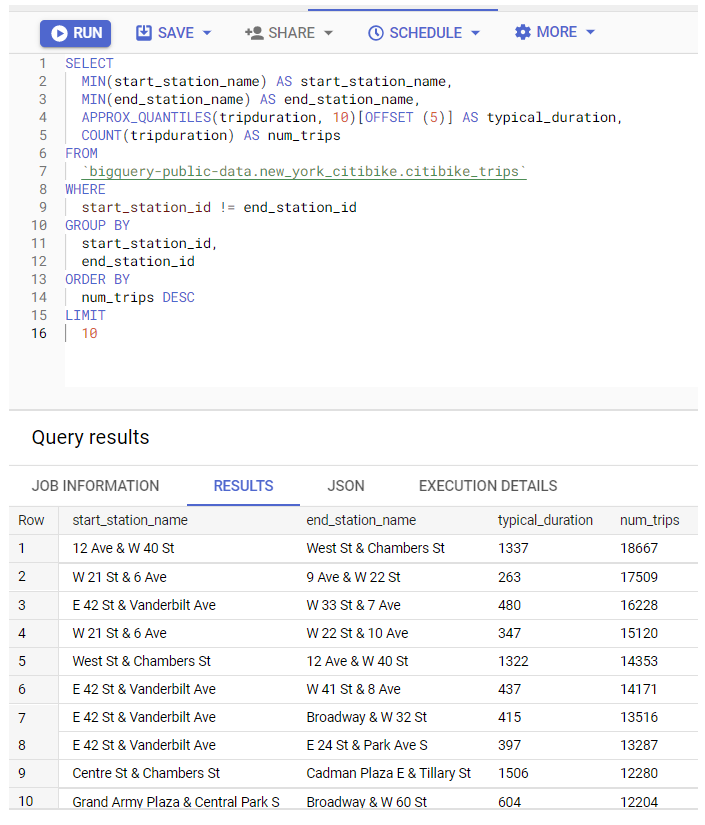The width and height of the screenshot is (705, 825).
Task: Click the play icon inside the RUN button
Action: pos(59,33)
